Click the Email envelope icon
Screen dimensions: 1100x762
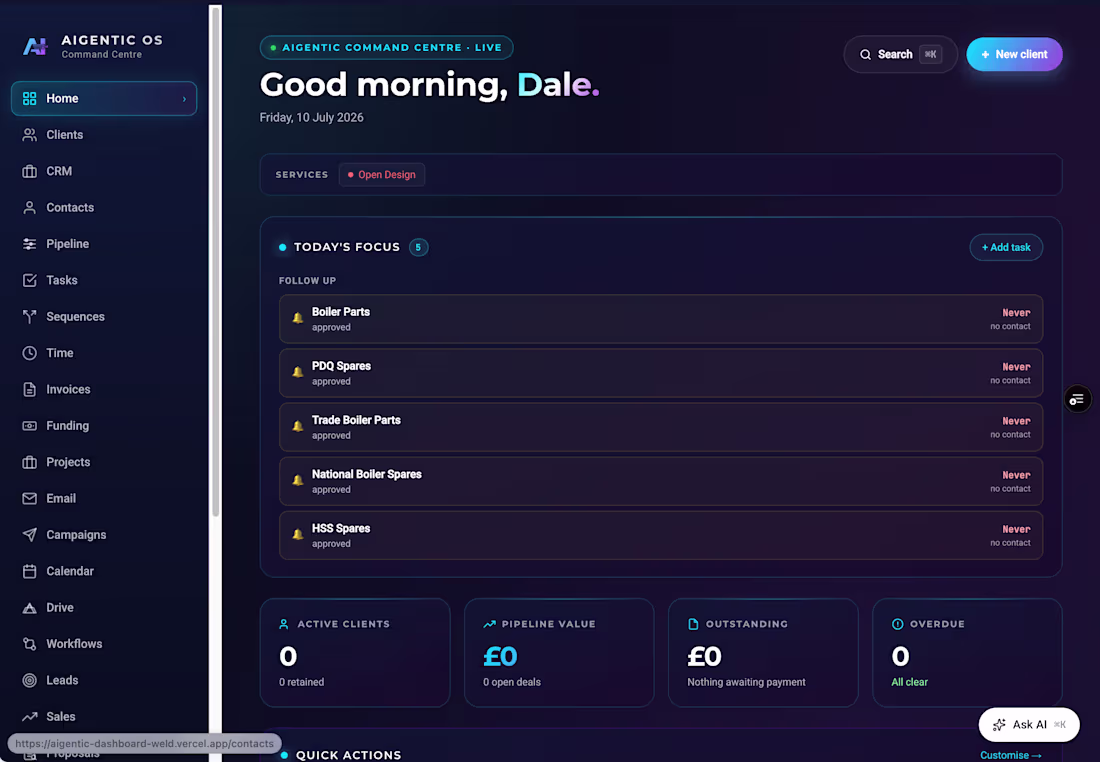(29, 498)
